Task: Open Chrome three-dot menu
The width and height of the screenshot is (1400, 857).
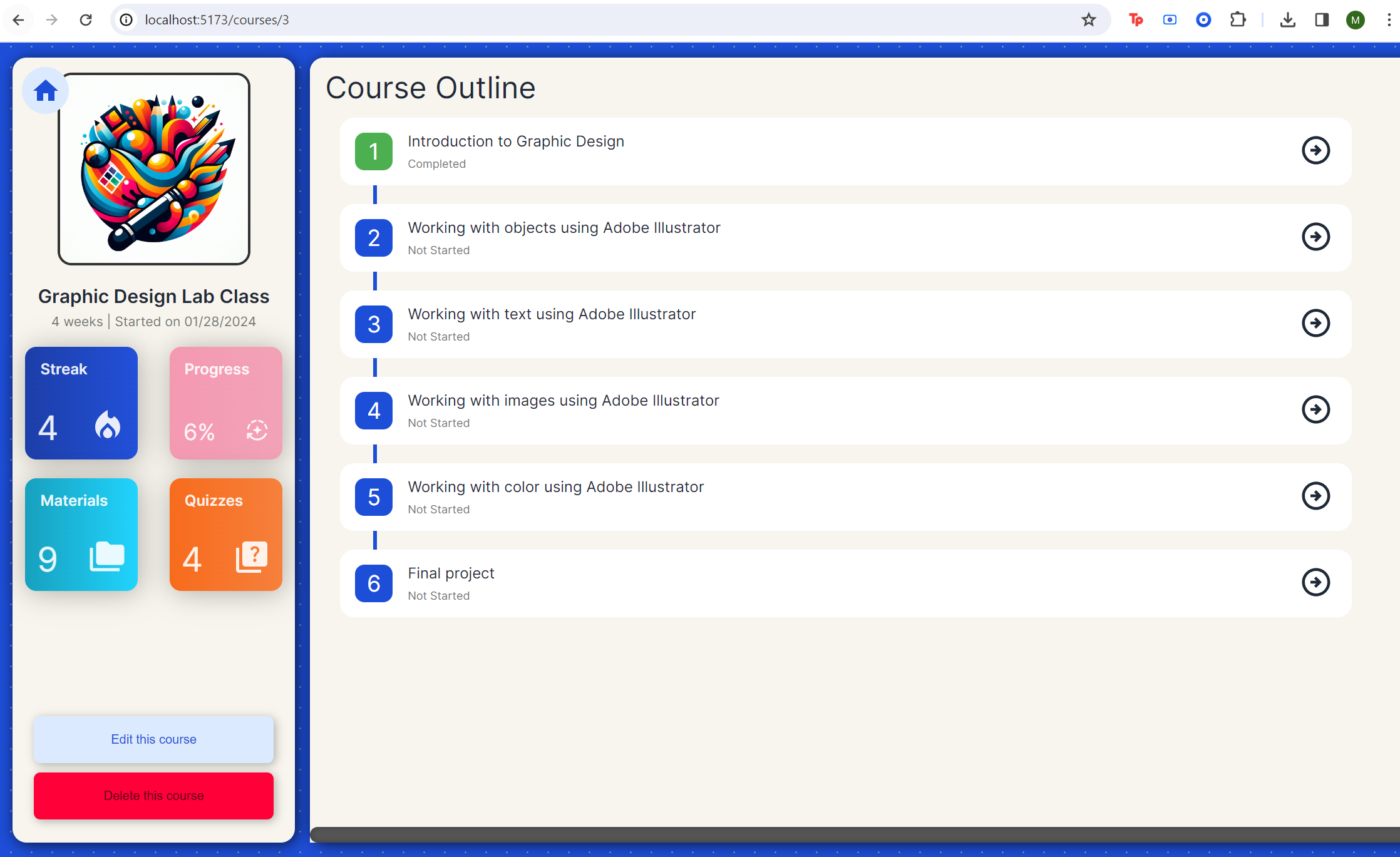Action: (1389, 20)
